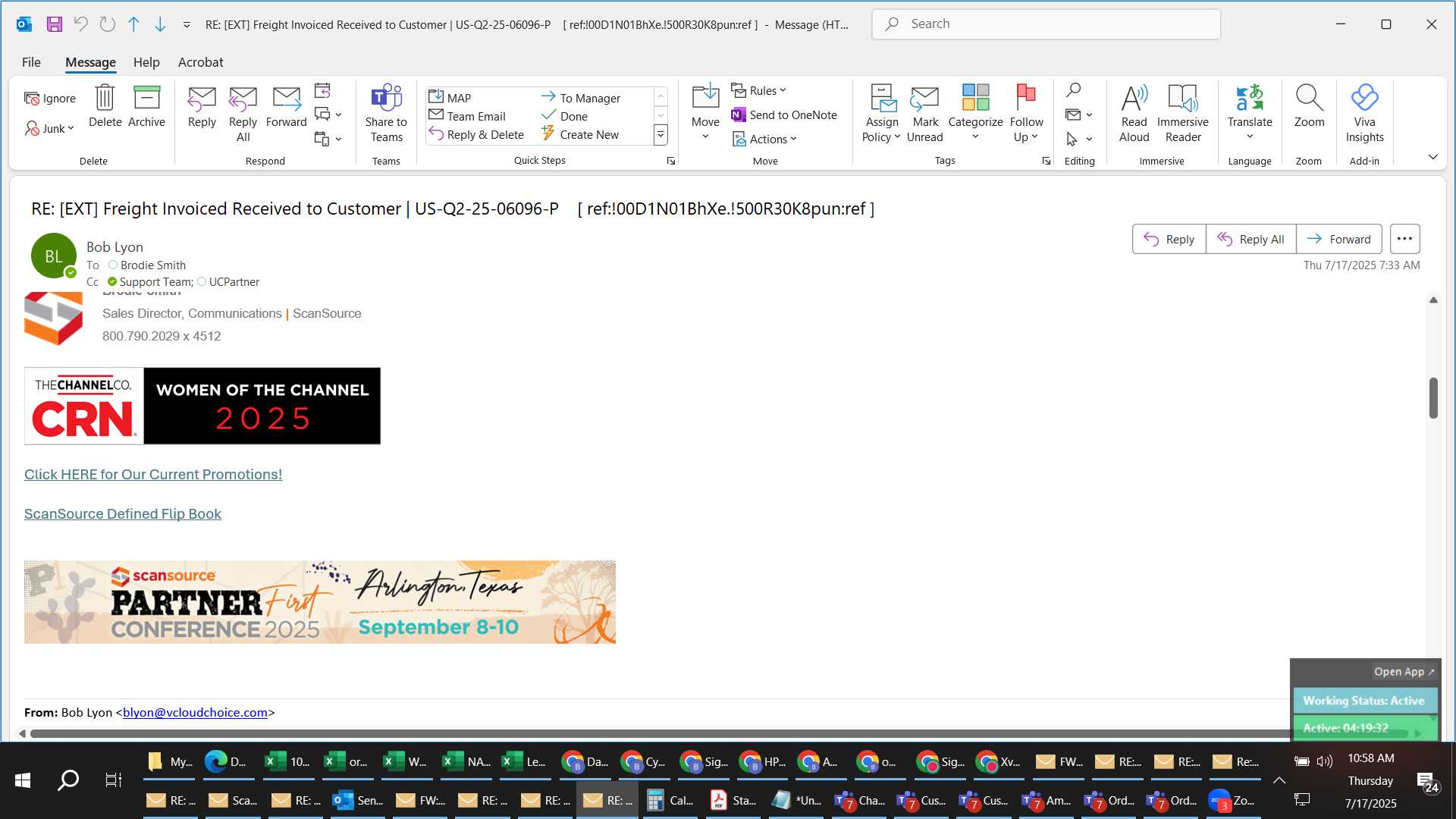
Task: Open Viva Insights add-in
Action: pyautogui.click(x=1364, y=114)
